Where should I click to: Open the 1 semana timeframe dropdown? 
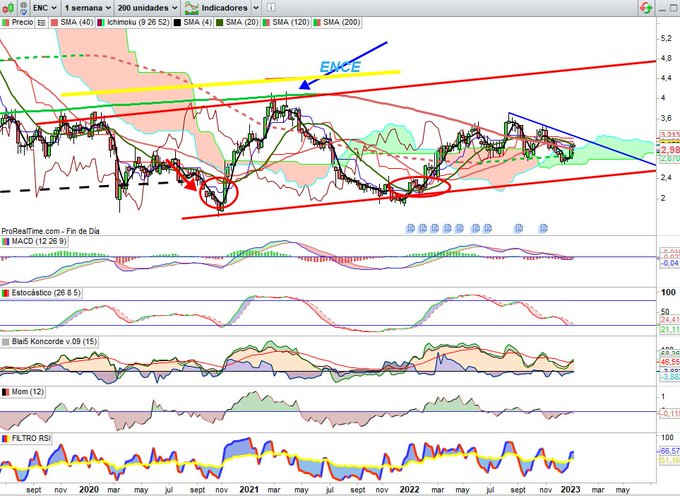[x=88, y=8]
